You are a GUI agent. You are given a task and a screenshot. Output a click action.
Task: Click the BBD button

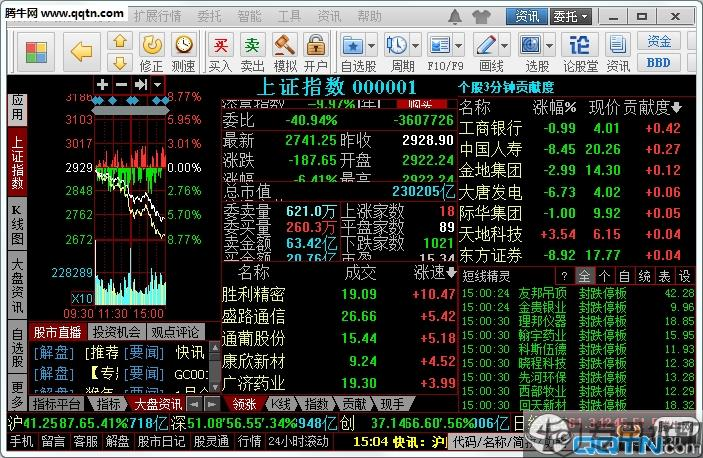[x=659, y=63]
